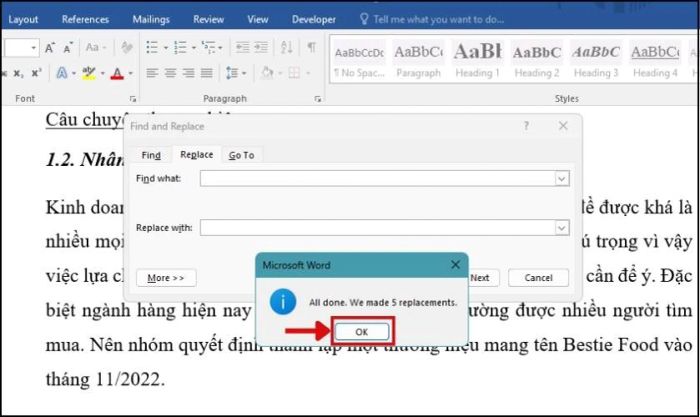Expand the Replace with dropdown
The height and width of the screenshot is (417, 700).
(x=562, y=228)
